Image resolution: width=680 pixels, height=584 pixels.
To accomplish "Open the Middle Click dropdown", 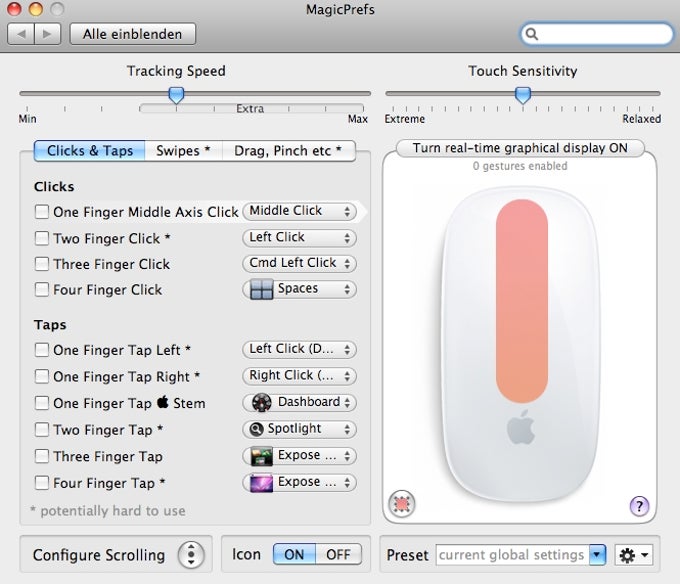I will pyautogui.click(x=299, y=211).
